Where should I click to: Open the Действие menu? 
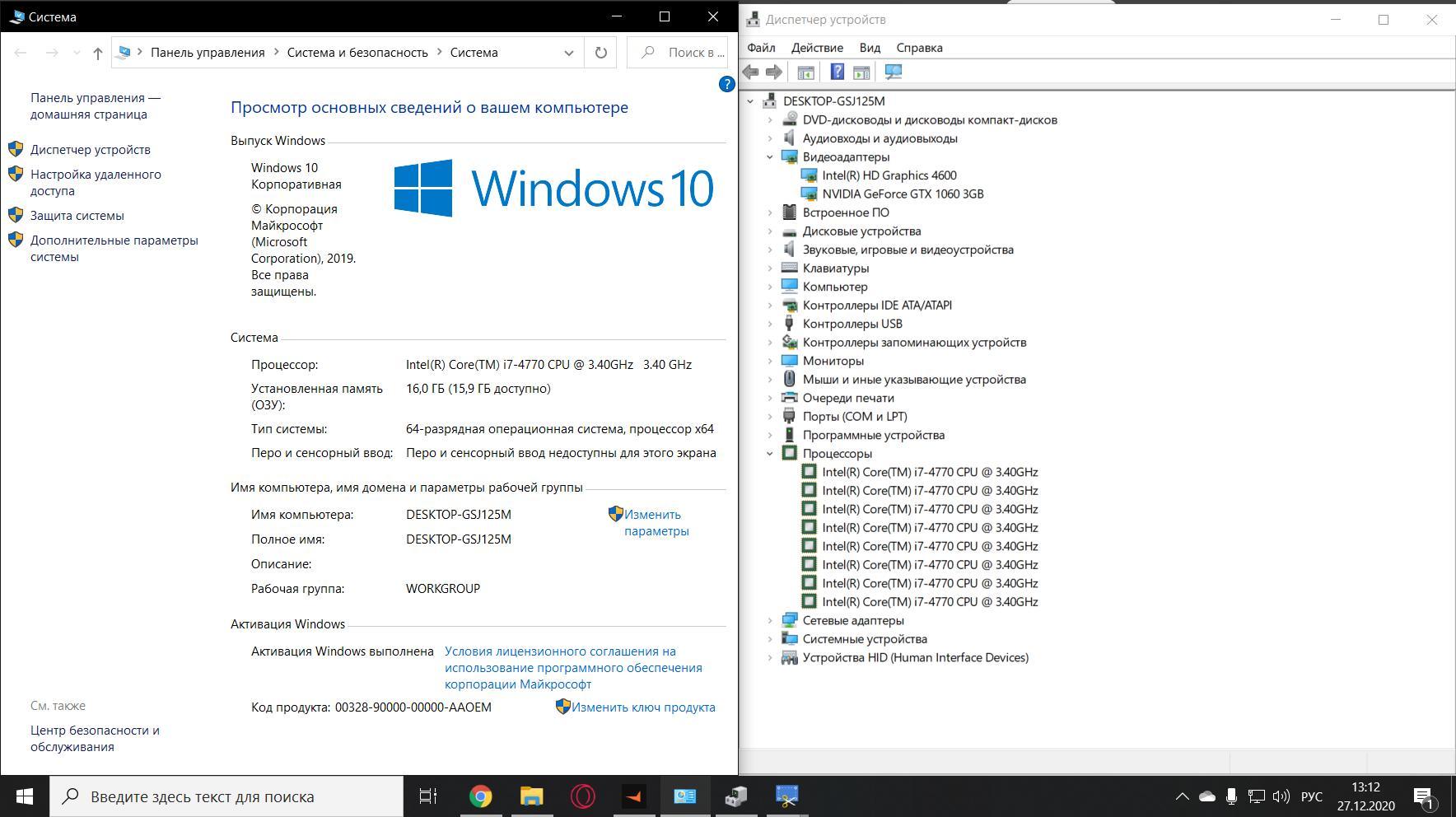816,48
